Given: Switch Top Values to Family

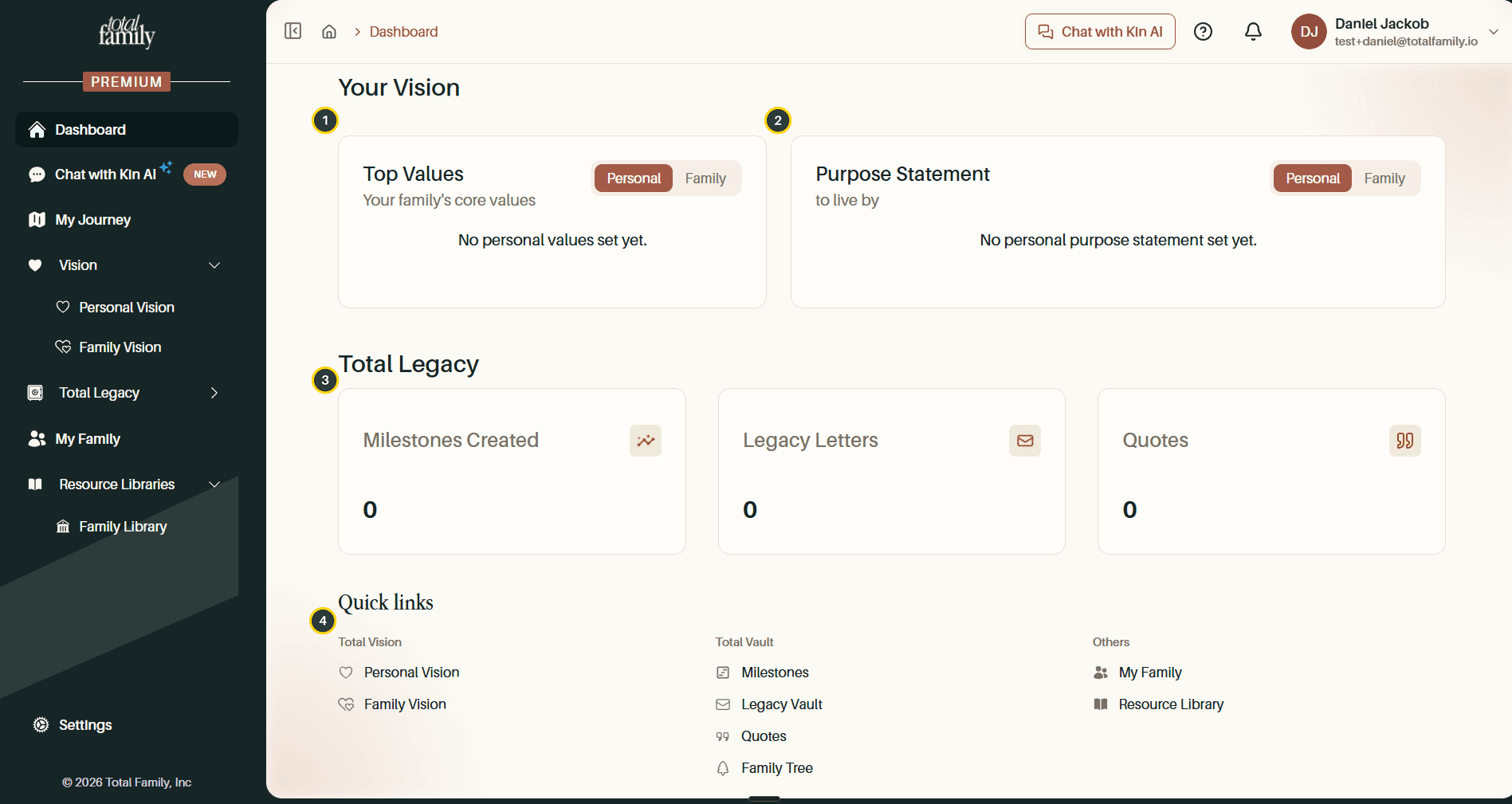Looking at the screenshot, I should click(705, 178).
